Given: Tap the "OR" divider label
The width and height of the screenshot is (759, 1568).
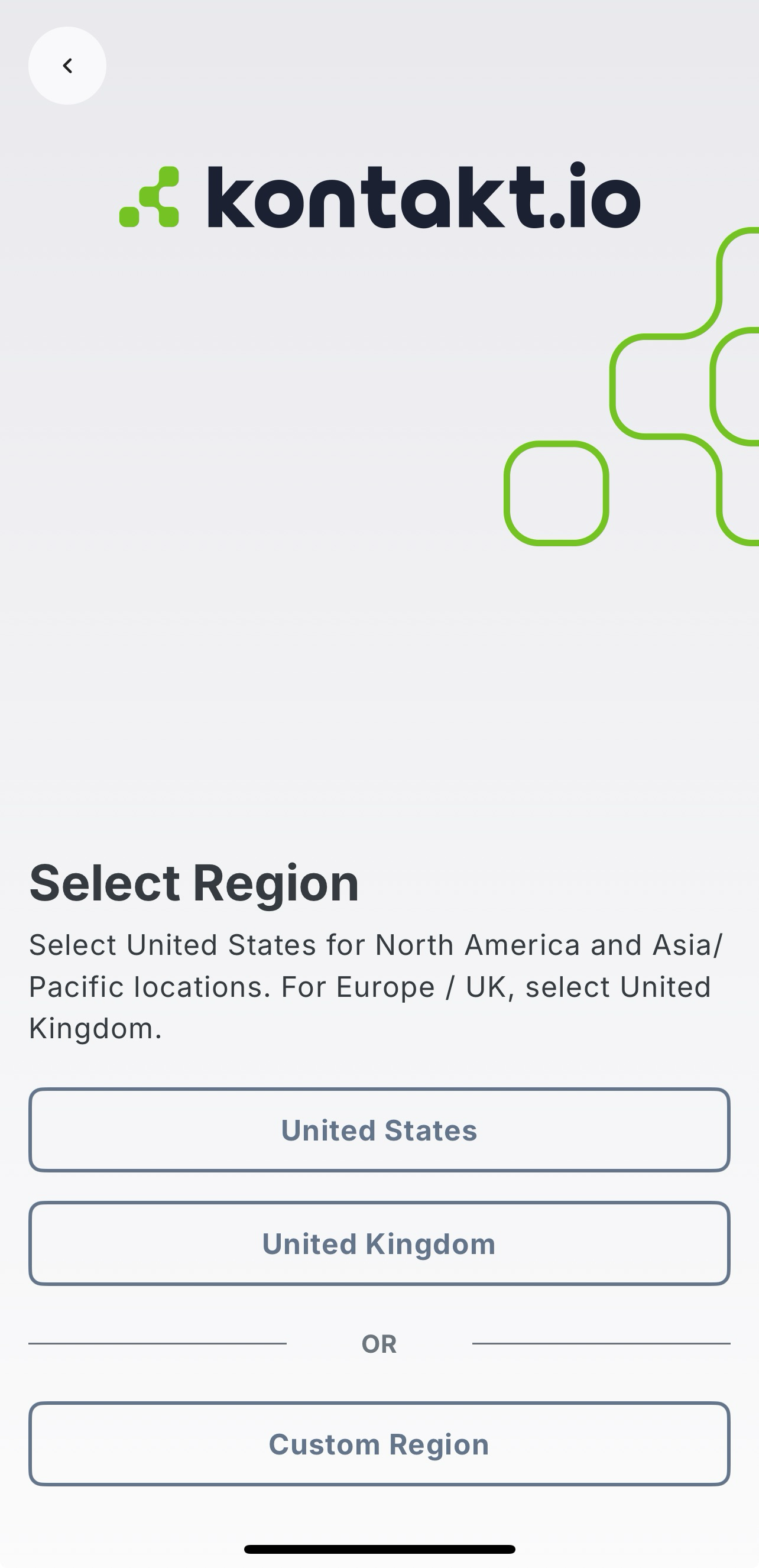Looking at the screenshot, I should click(379, 1343).
